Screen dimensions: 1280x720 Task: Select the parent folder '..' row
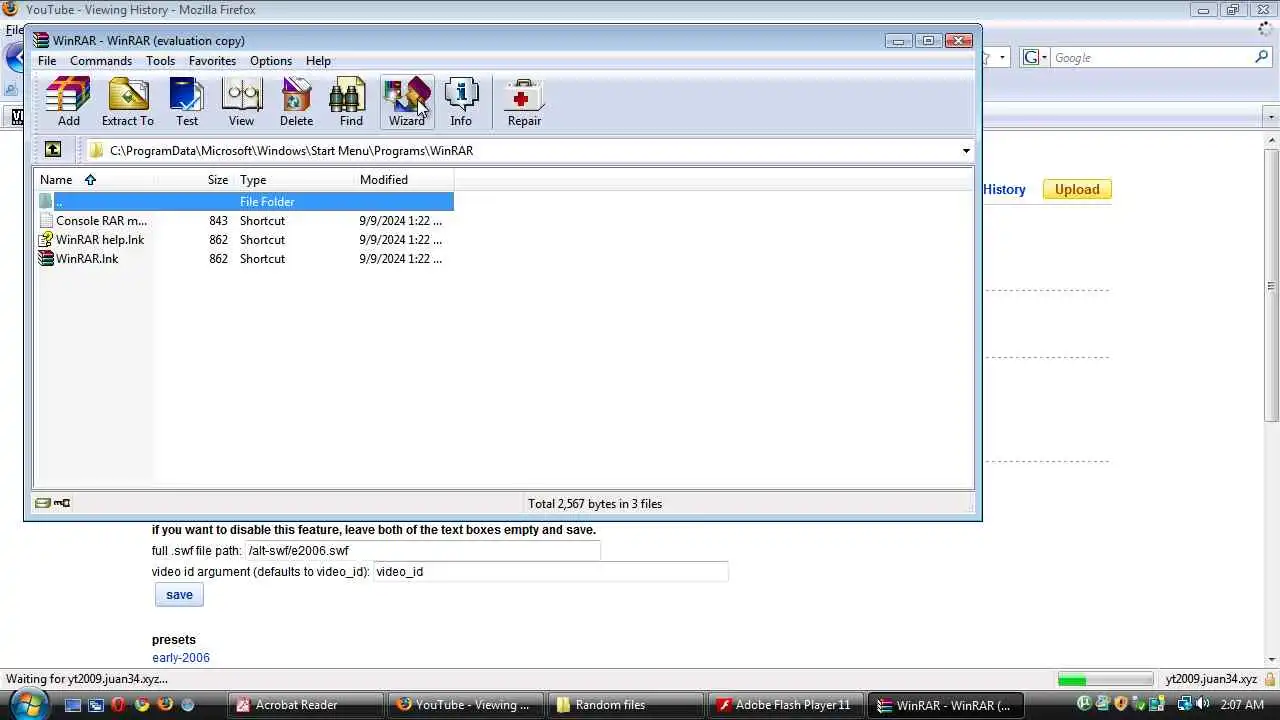pyautogui.click(x=245, y=202)
